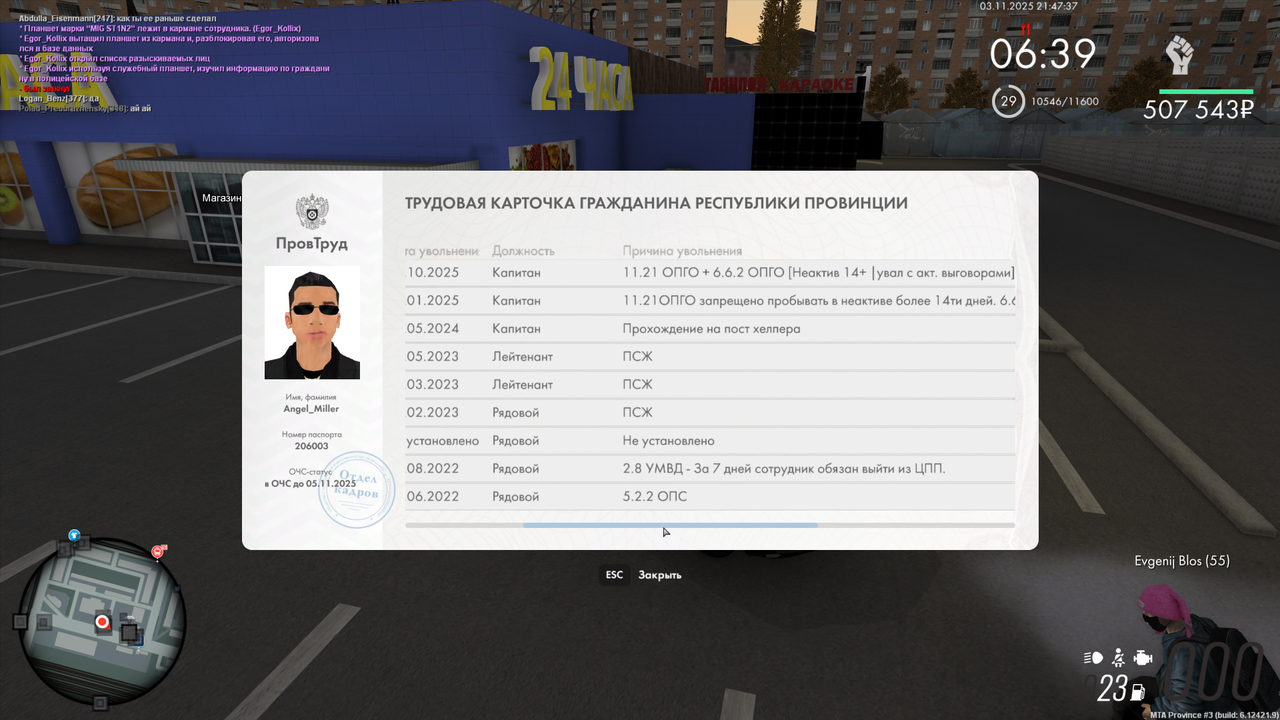Click reason 11.21ОПГО запрещено пробывать в неактиве
Viewport: 1280px width, 720px height.
[820, 301]
